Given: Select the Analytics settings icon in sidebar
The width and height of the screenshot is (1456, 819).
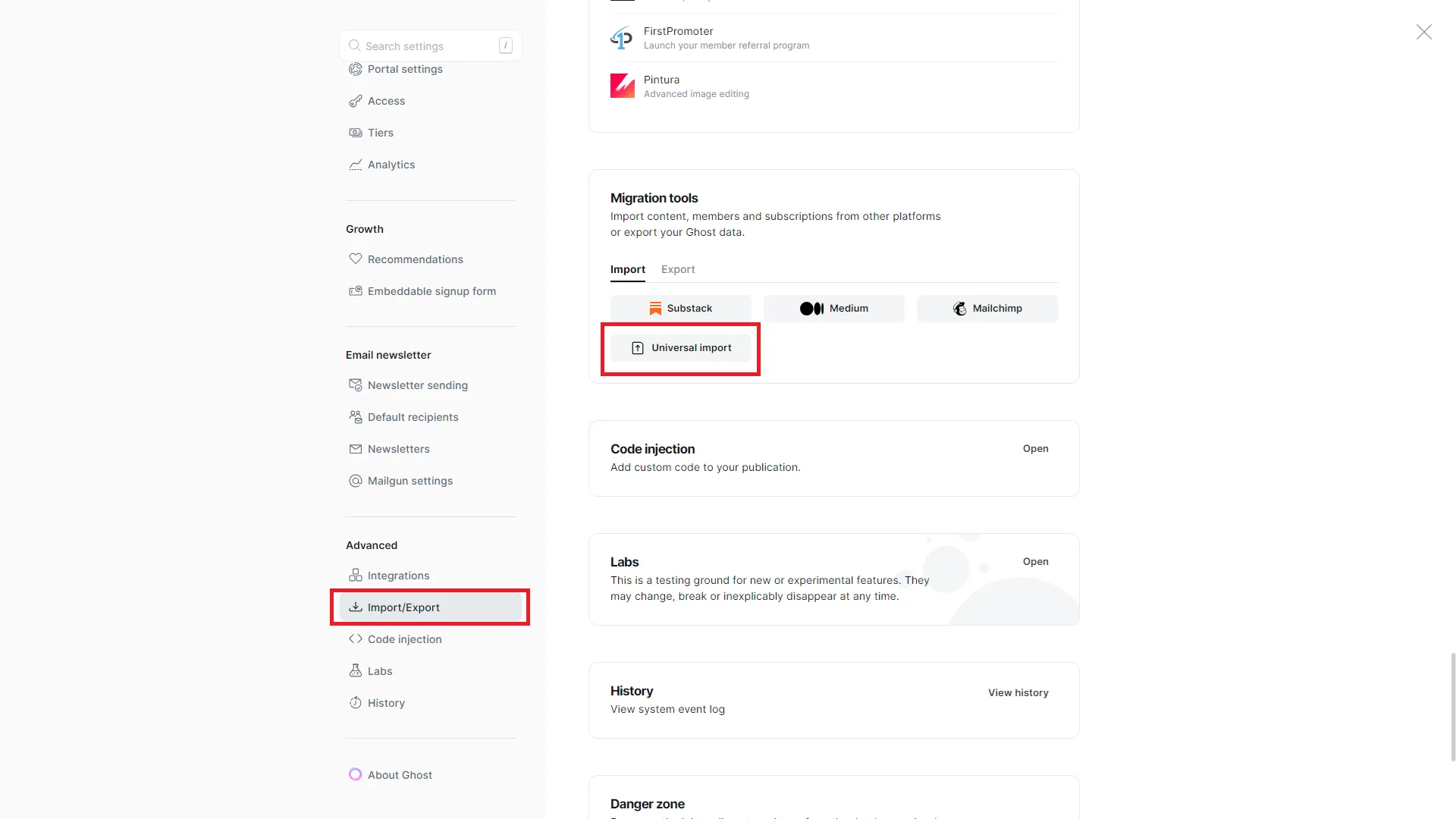Looking at the screenshot, I should point(356,165).
